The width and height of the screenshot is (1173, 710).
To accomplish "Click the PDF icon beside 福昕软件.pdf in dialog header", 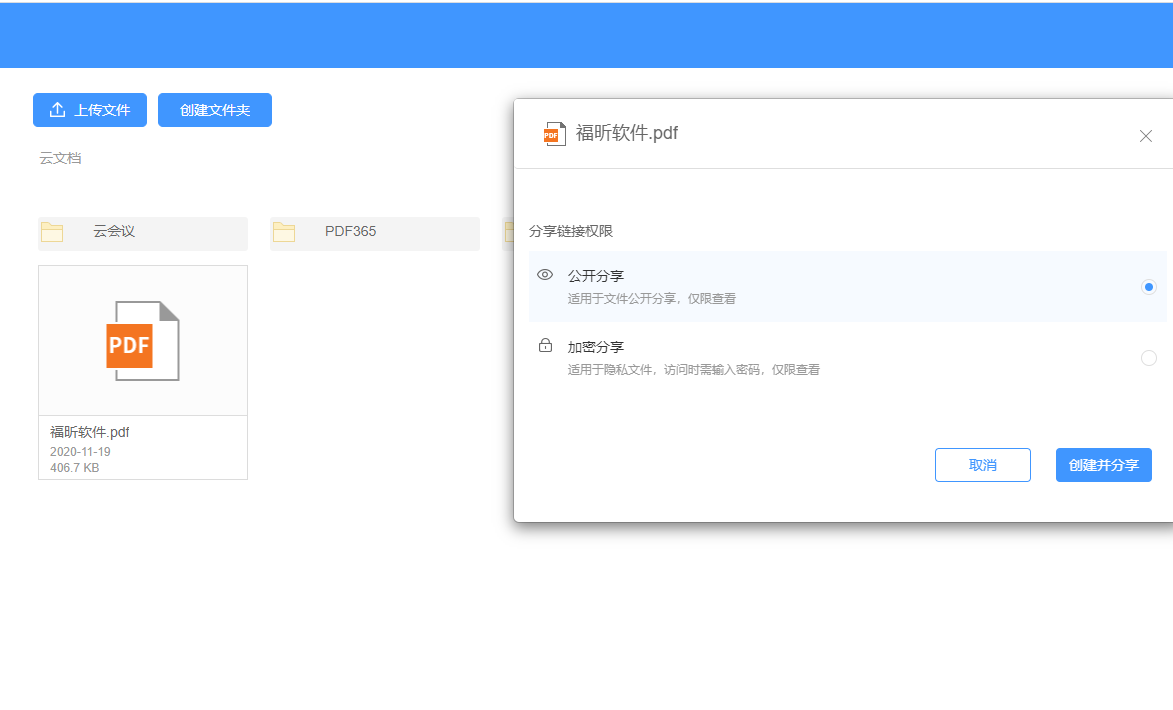I will coord(555,133).
